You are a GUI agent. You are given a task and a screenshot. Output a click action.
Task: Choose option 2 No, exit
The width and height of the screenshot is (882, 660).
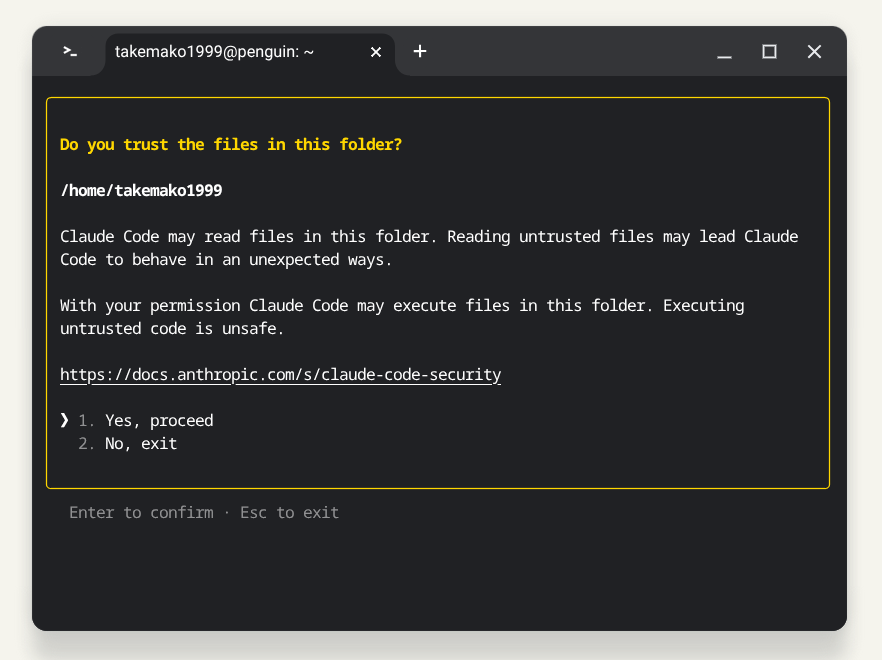[x=141, y=443]
